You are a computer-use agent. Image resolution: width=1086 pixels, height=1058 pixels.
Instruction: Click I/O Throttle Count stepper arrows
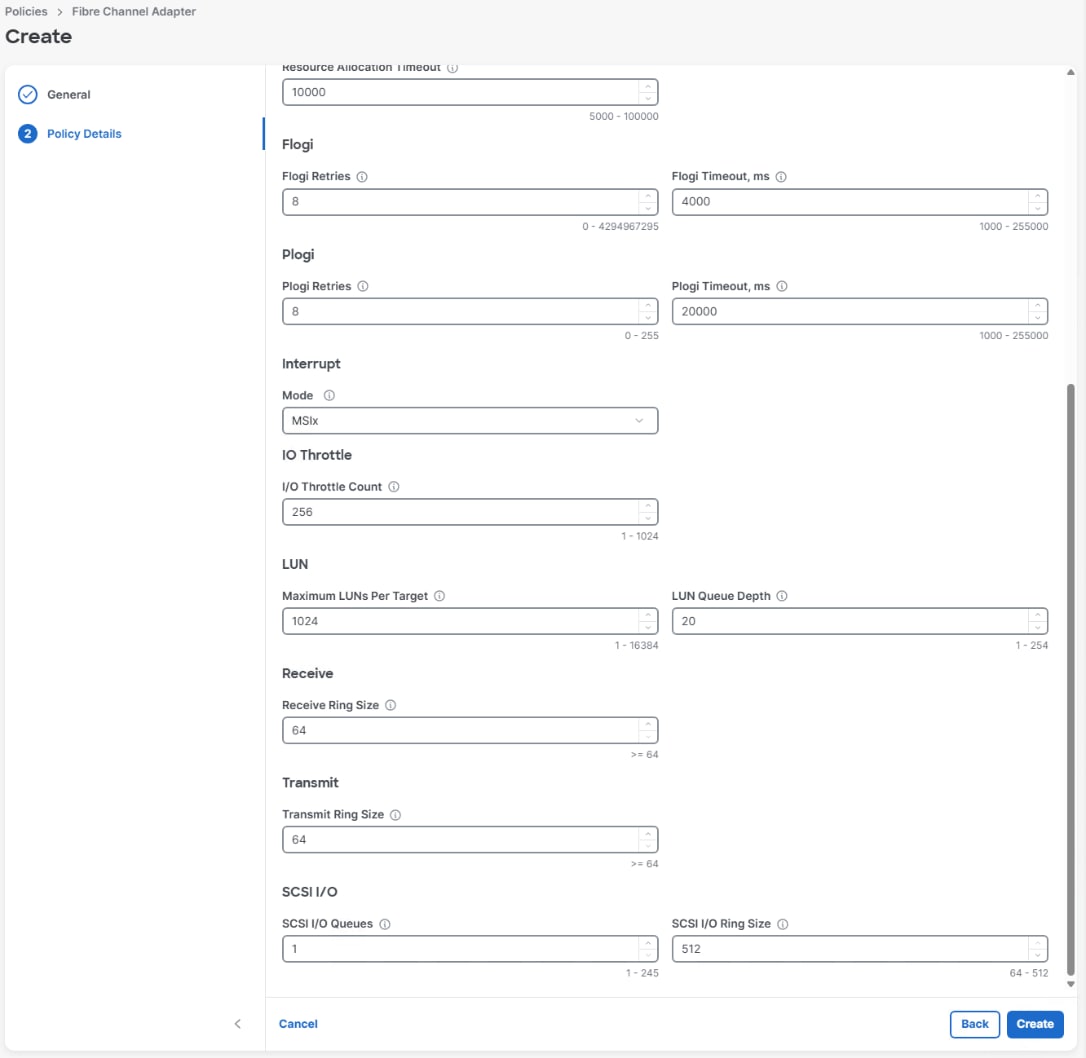point(648,512)
